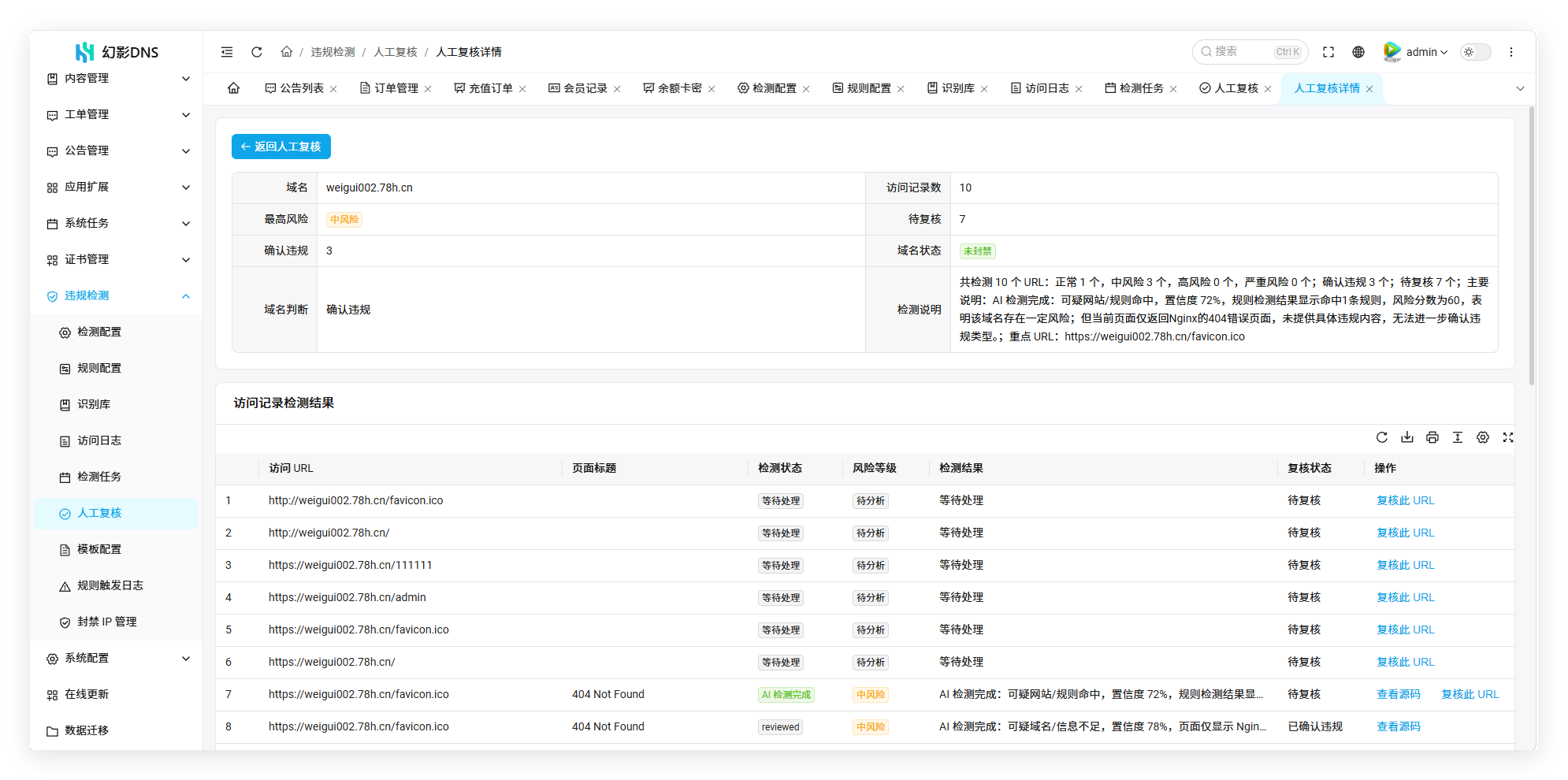Click the 幻影DNS logo
The width and height of the screenshot is (1568, 780).
(x=117, y=52)
